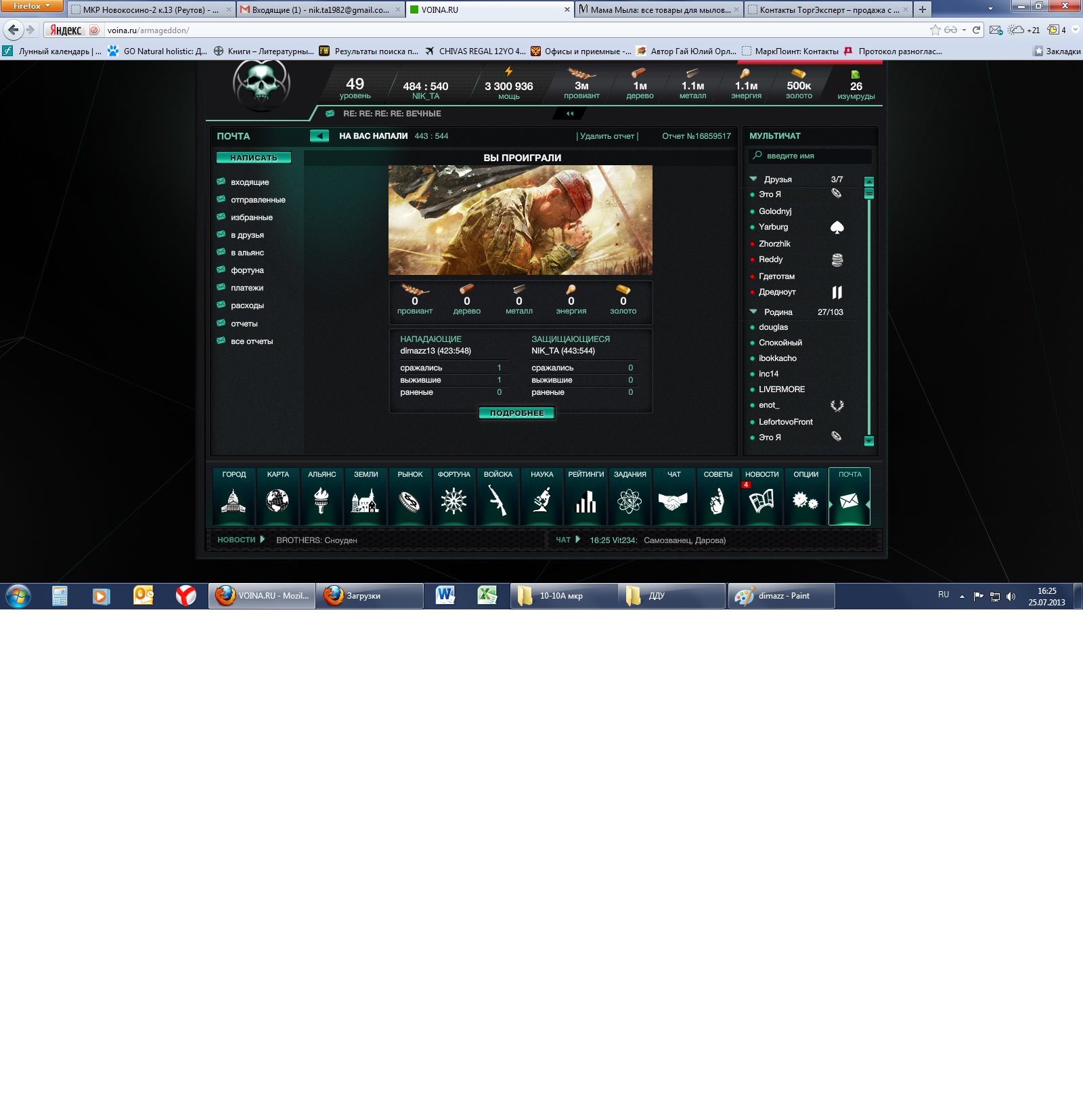Open the ВОЙСКА rifle icon
1083x1120 pixels.
[x=498, y=500]
